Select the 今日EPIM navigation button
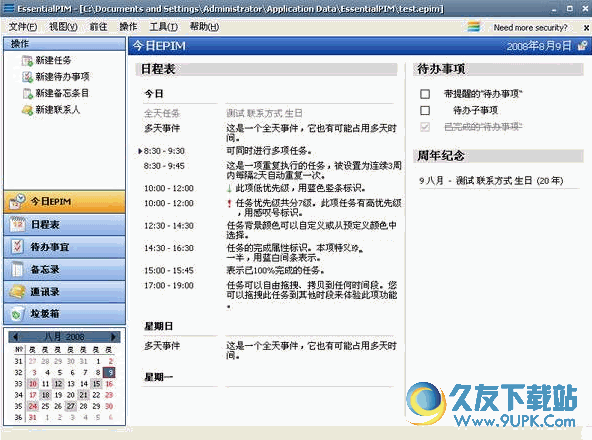The height and width of the screenshot is (440, 592). coord(65,202)
